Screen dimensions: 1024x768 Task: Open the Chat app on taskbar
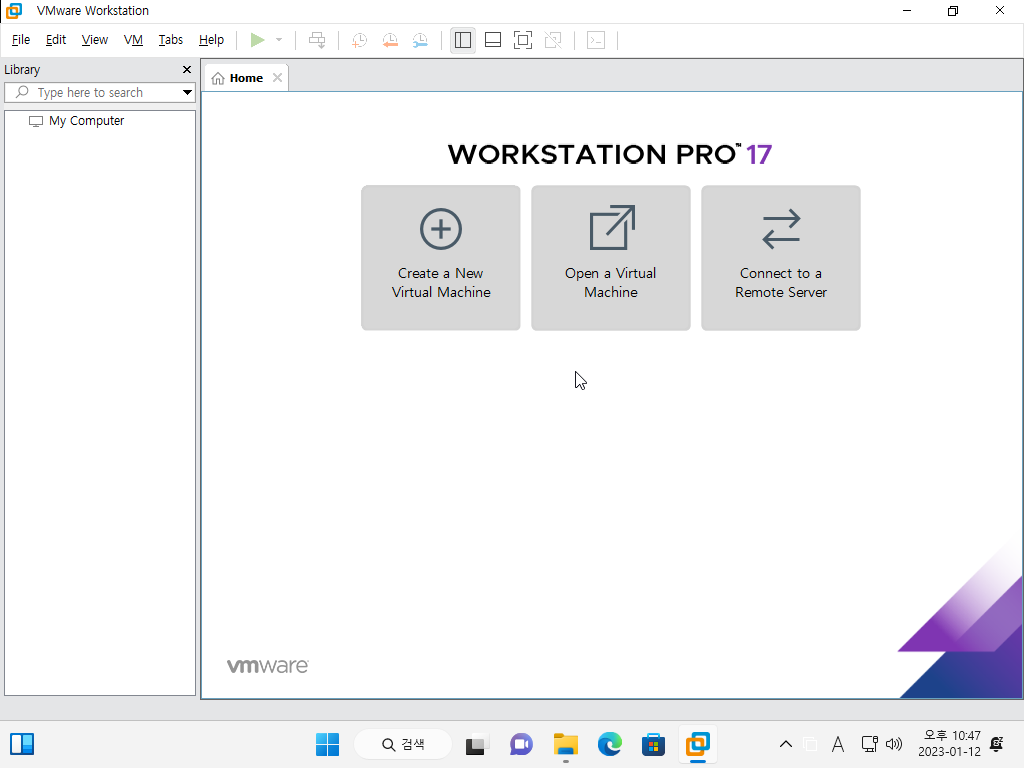[x=521, y=744]
